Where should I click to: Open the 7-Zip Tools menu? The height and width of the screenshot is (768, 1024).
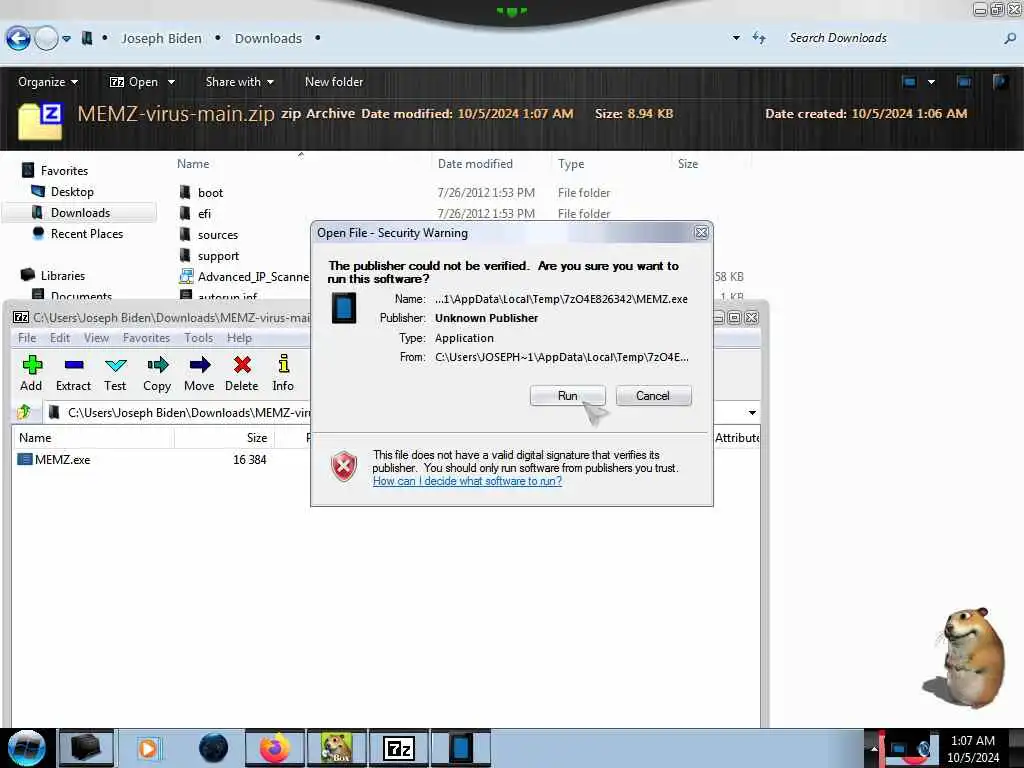click(198, 338)
